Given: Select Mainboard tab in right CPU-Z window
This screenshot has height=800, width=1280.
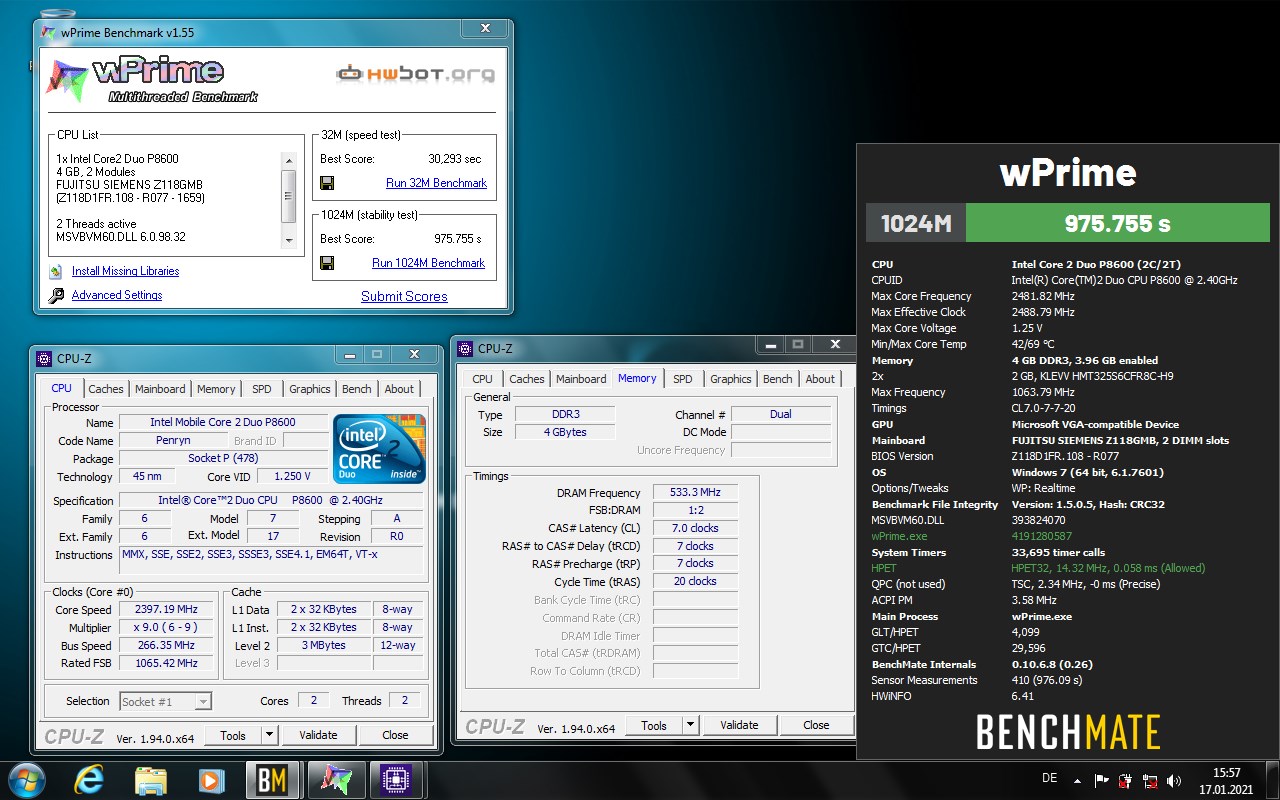Looking at the screenshot, I should coord(581,379).
